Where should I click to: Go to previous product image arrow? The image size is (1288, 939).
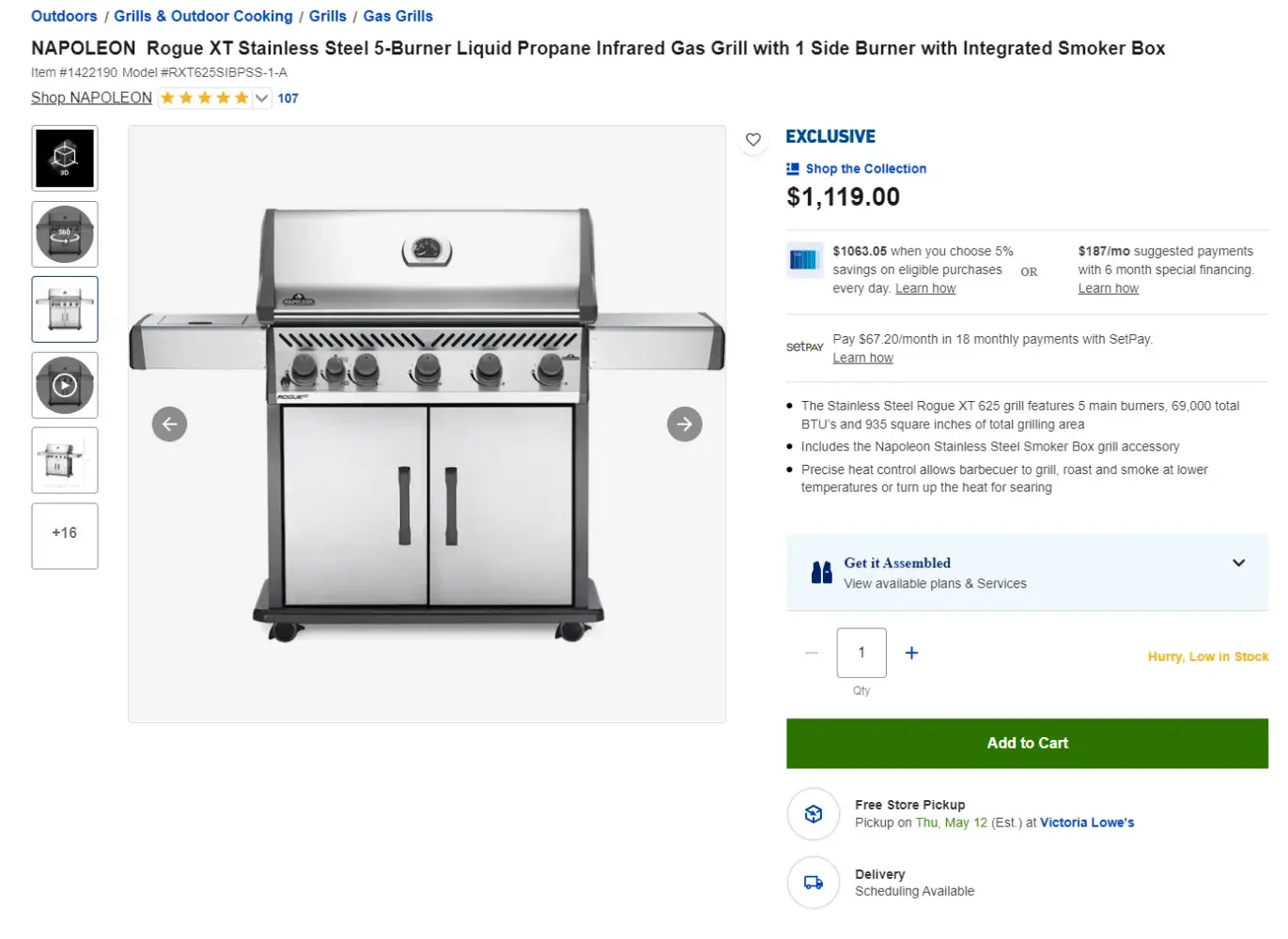(x=170, y=424)
